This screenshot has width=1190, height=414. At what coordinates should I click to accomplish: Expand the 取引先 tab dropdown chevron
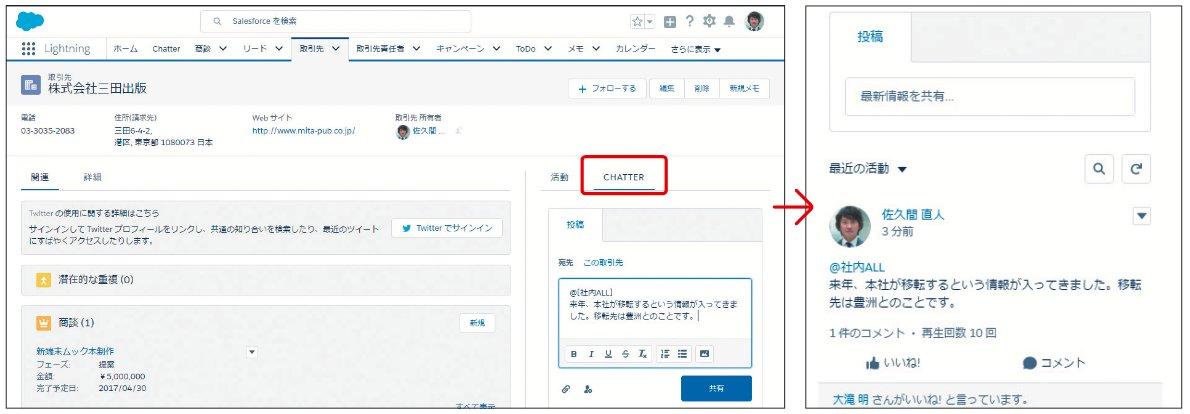tap(335, 49)
